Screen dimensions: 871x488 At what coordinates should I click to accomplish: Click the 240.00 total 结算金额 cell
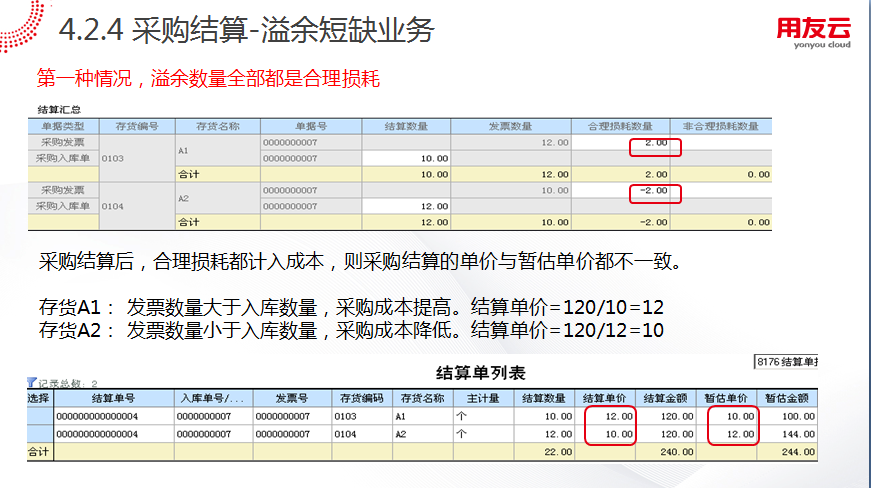pos(665,452)
